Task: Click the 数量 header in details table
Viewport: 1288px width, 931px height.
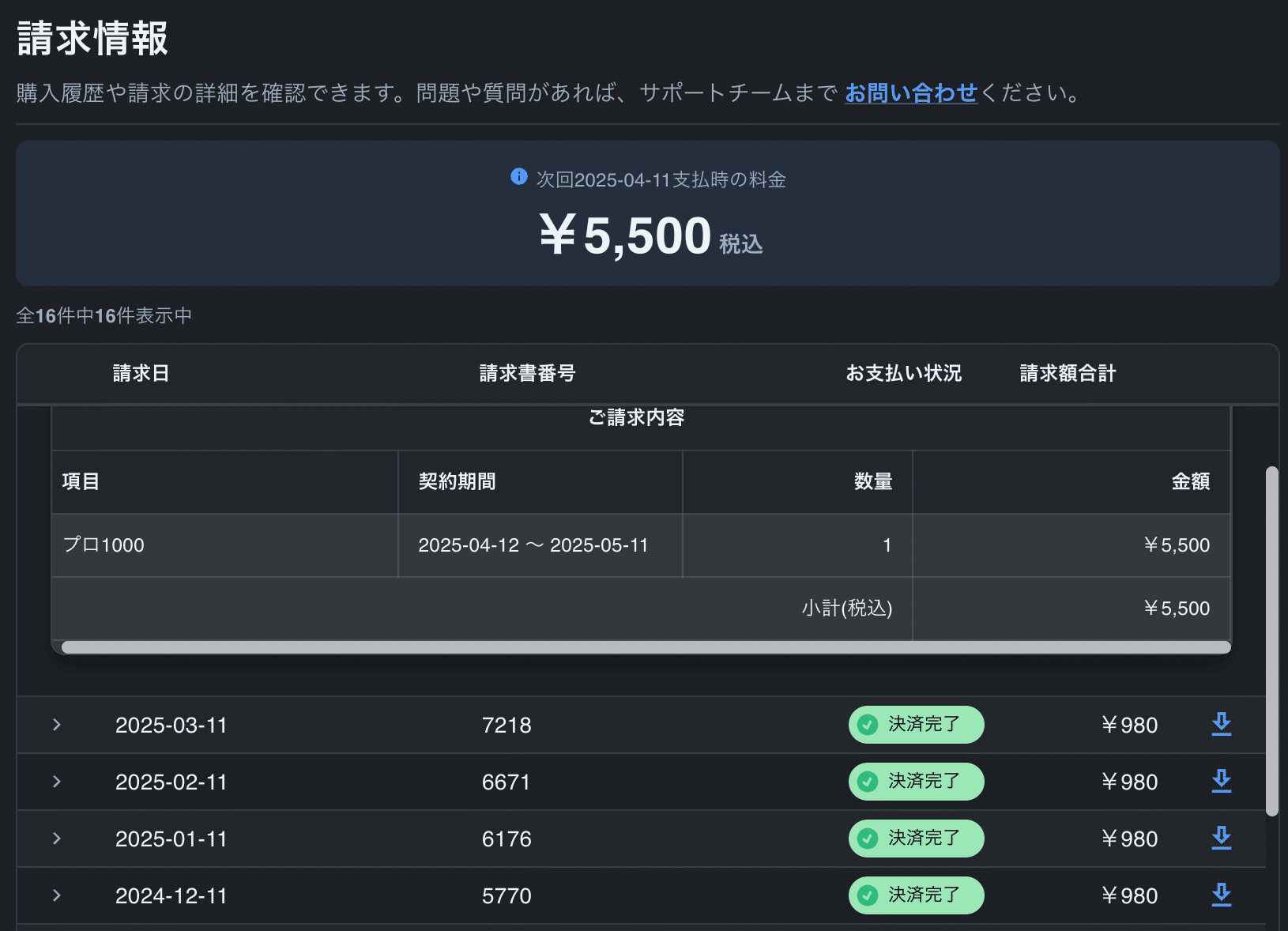Action: [873, 481]
